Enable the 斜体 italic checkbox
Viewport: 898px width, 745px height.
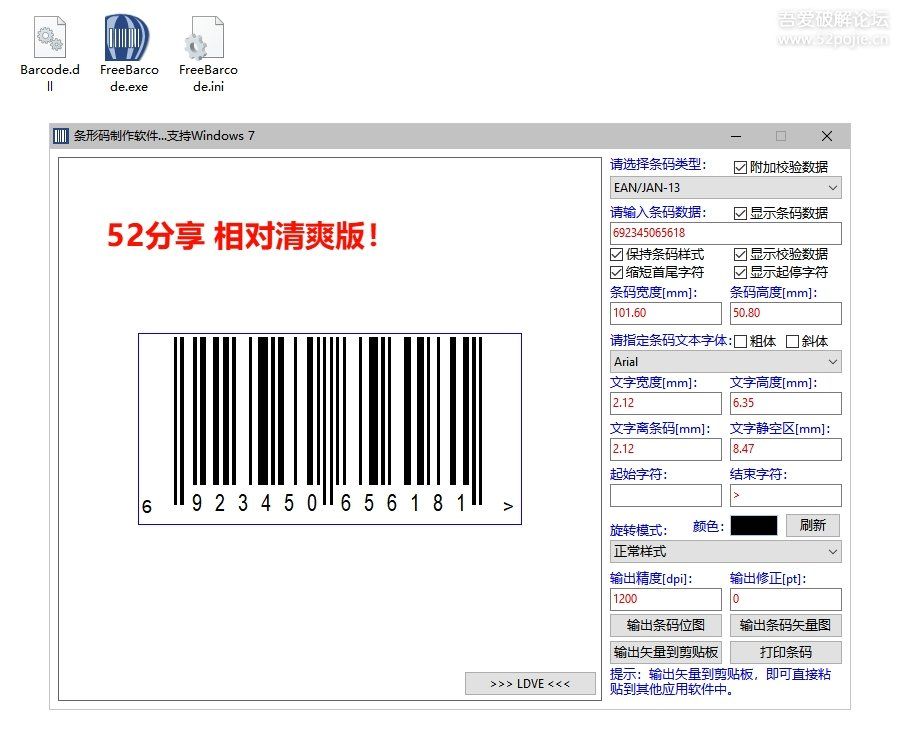793,342
